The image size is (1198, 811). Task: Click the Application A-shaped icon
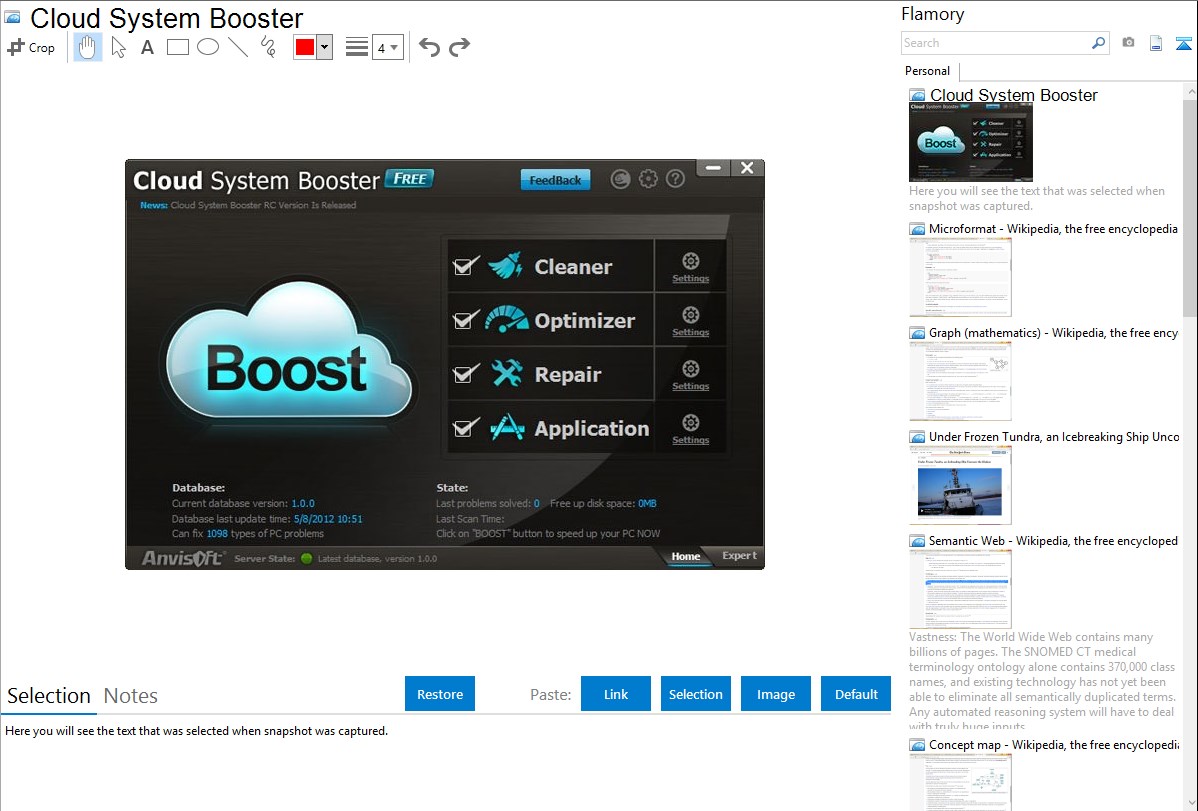(x=507, y=427)
